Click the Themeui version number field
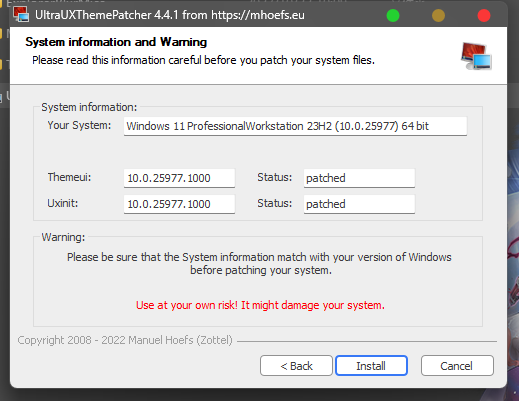519x401 pixels. 179,178
